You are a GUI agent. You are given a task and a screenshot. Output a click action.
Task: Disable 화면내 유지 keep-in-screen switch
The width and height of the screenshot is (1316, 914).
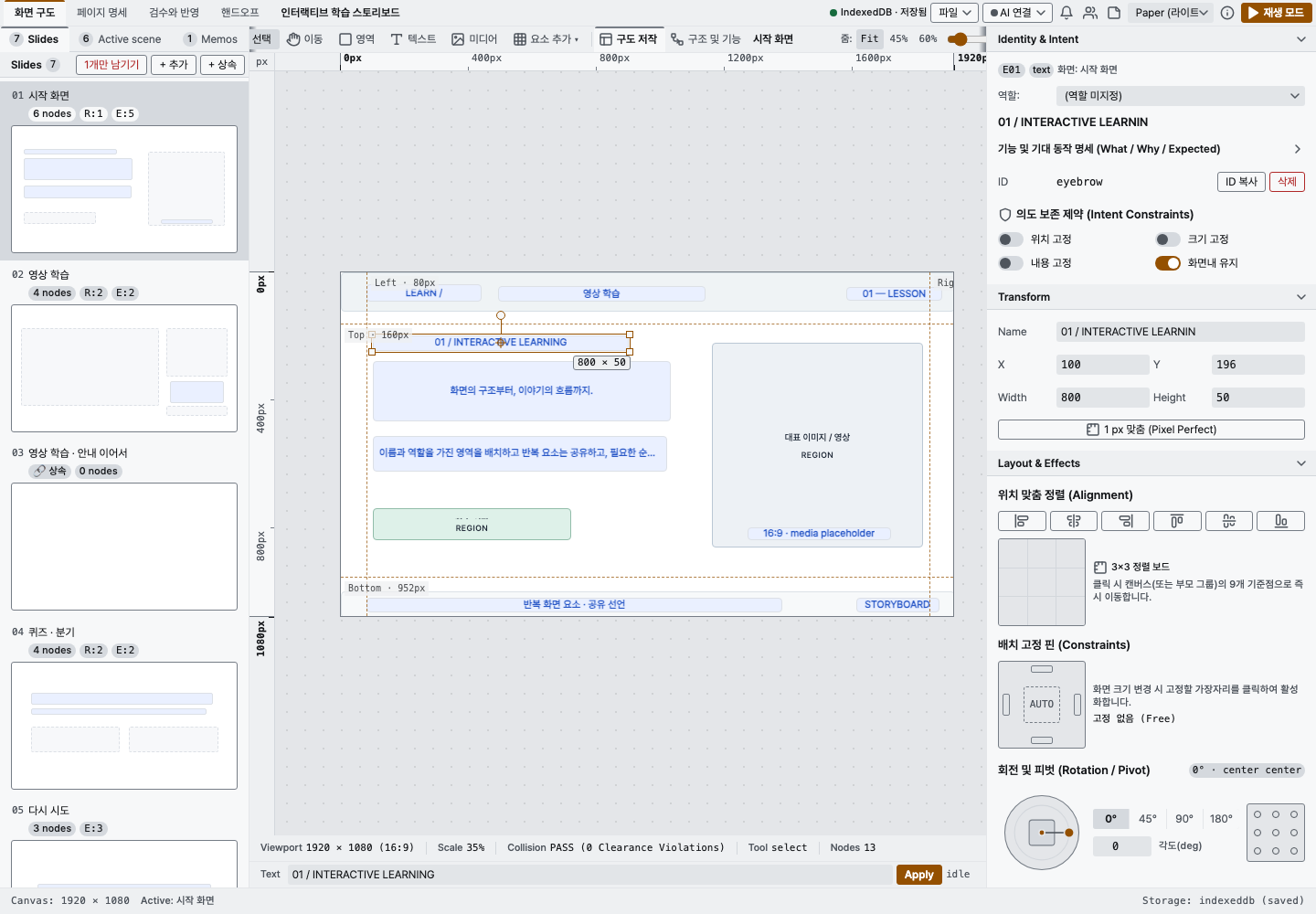[1168, 263]
